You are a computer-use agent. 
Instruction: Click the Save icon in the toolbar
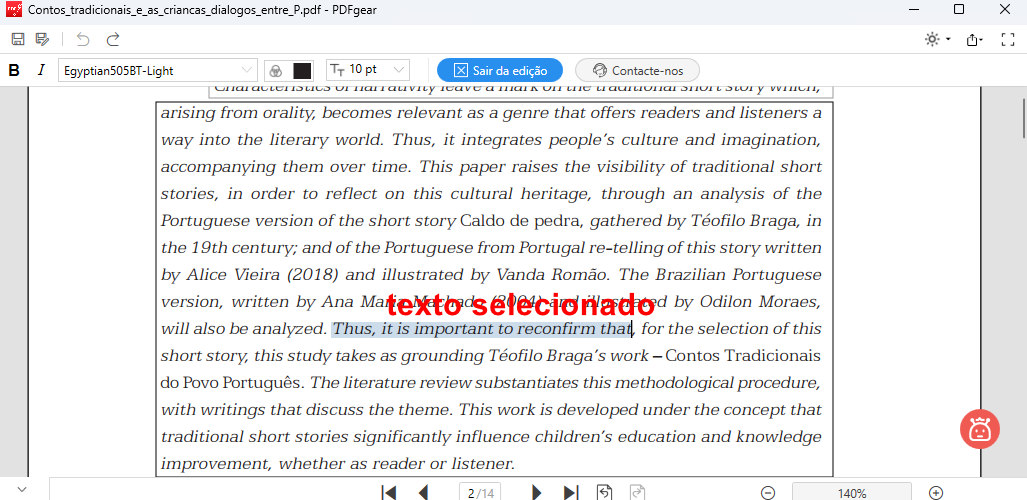18,39
